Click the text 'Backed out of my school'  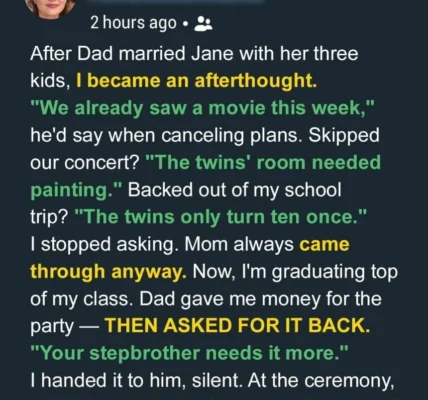coord(235,190)
